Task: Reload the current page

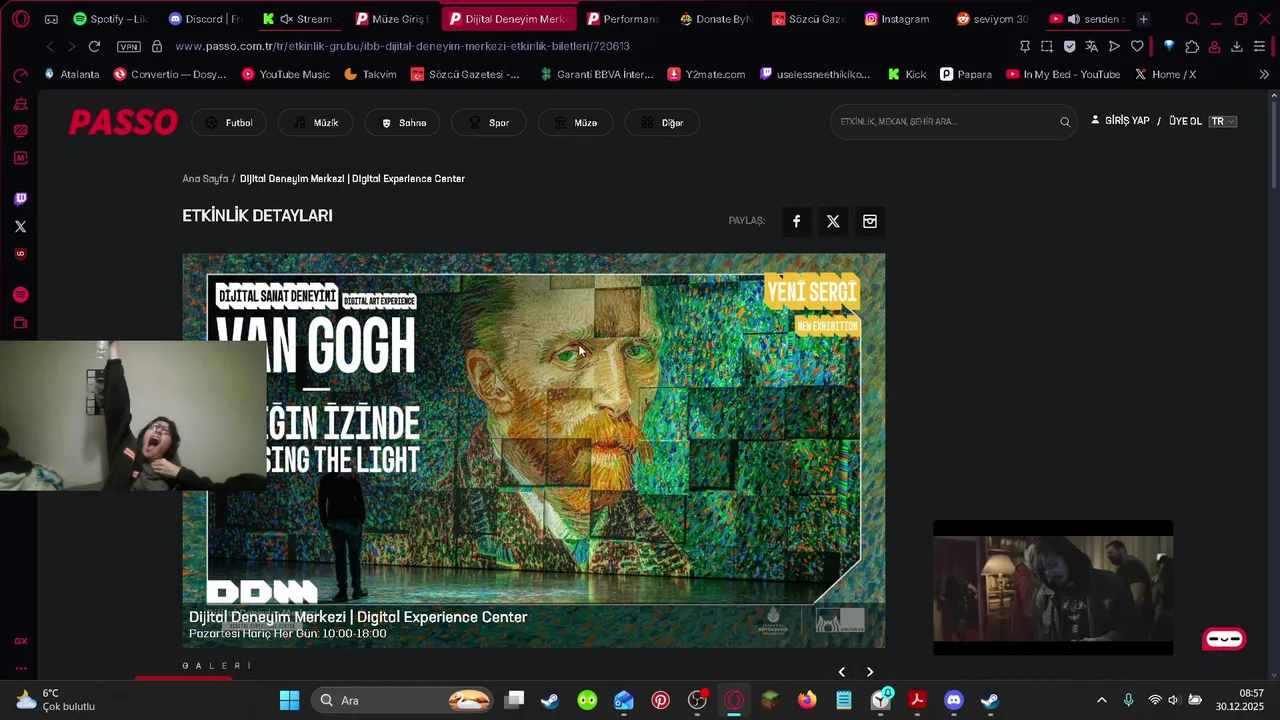Action: (x=94, y=46)
